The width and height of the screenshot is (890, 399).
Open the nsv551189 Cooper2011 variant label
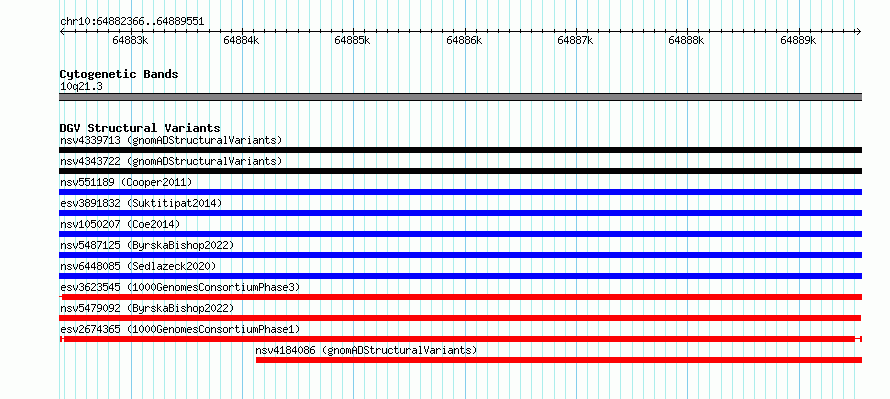[126, 182]
